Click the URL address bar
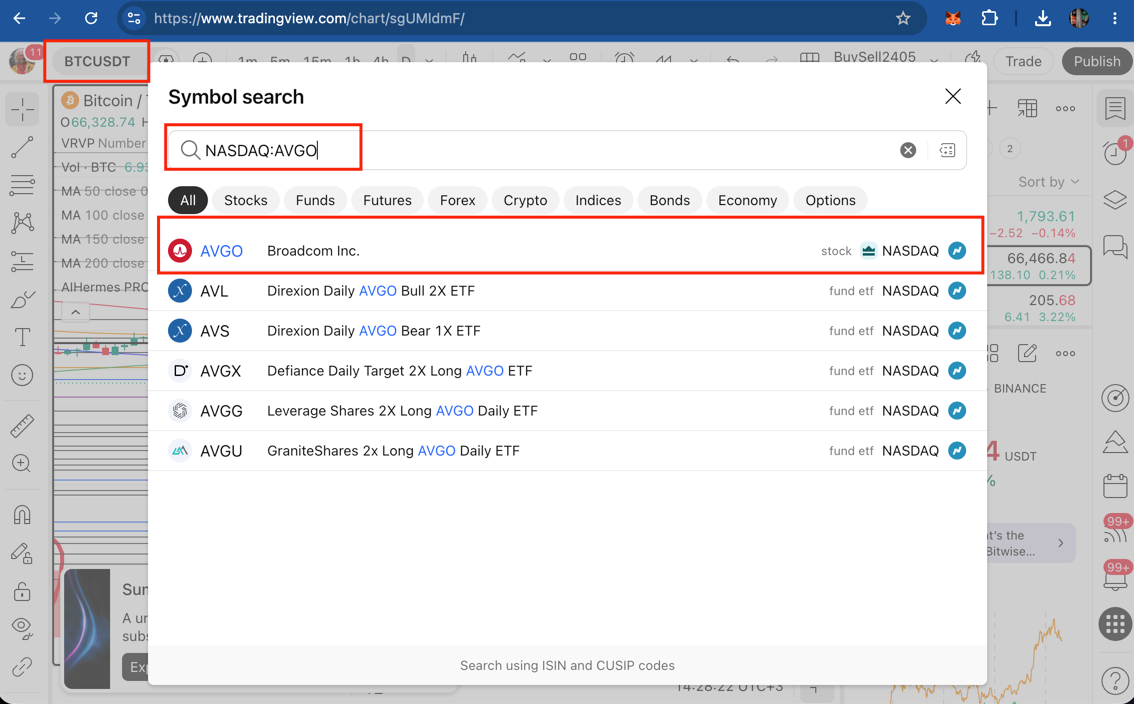 tap(521, 18)
